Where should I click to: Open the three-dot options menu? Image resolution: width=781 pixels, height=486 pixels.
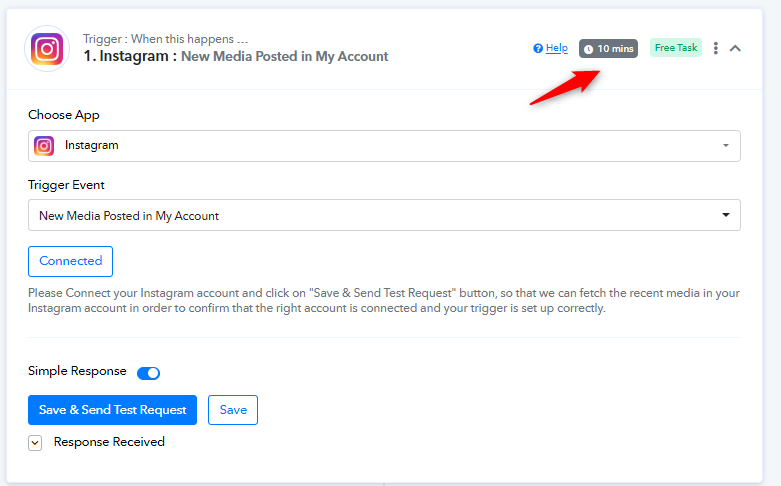click(716, 48)
